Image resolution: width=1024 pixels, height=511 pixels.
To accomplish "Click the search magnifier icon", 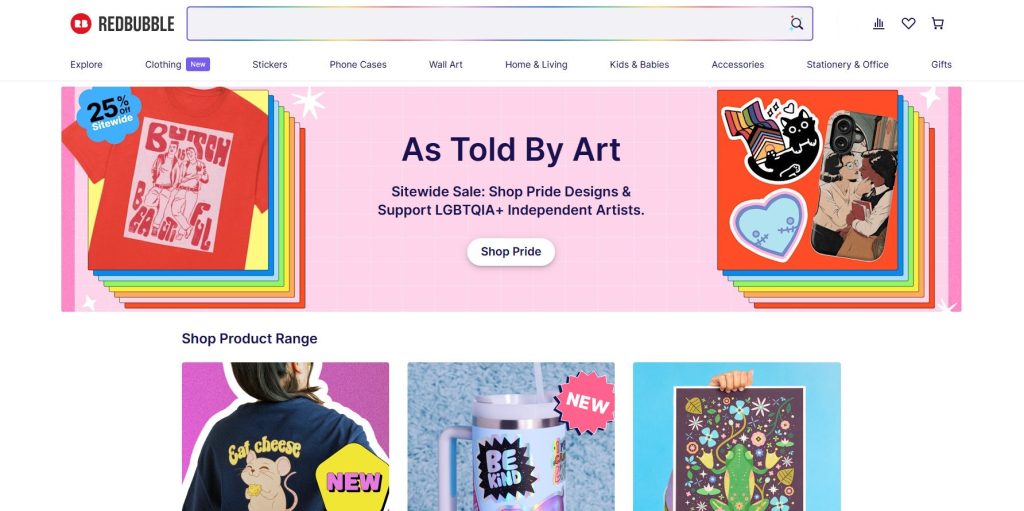I will pos(796,24).
